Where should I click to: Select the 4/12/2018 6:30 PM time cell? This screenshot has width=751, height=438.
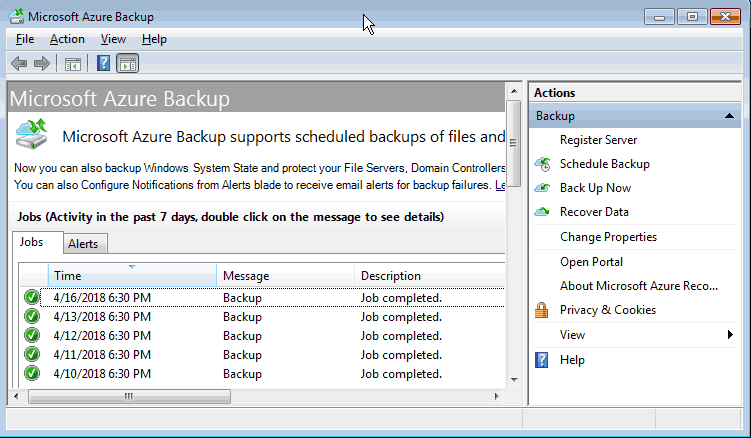(102, 335)
